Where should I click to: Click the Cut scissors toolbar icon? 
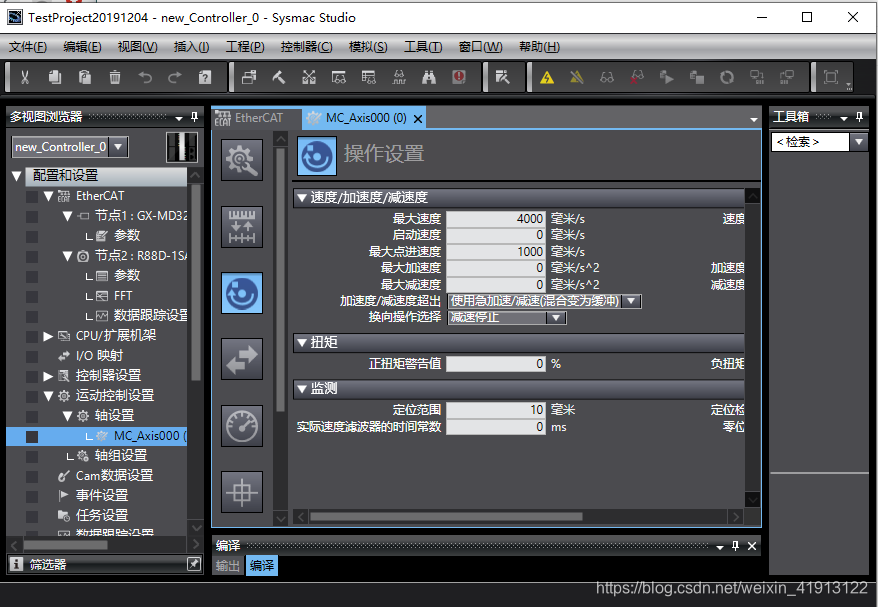25,77
